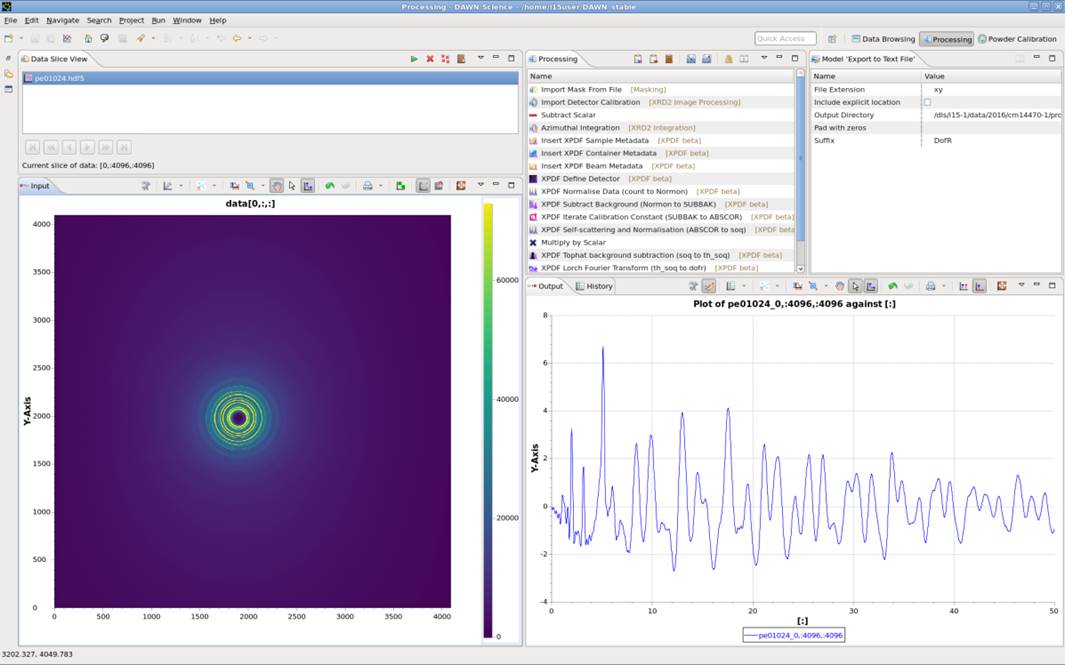The height and width of the screenshot is (665, 1065).
Task: Toggle highlighted button right of Output pointer
Action: [871, 286]
